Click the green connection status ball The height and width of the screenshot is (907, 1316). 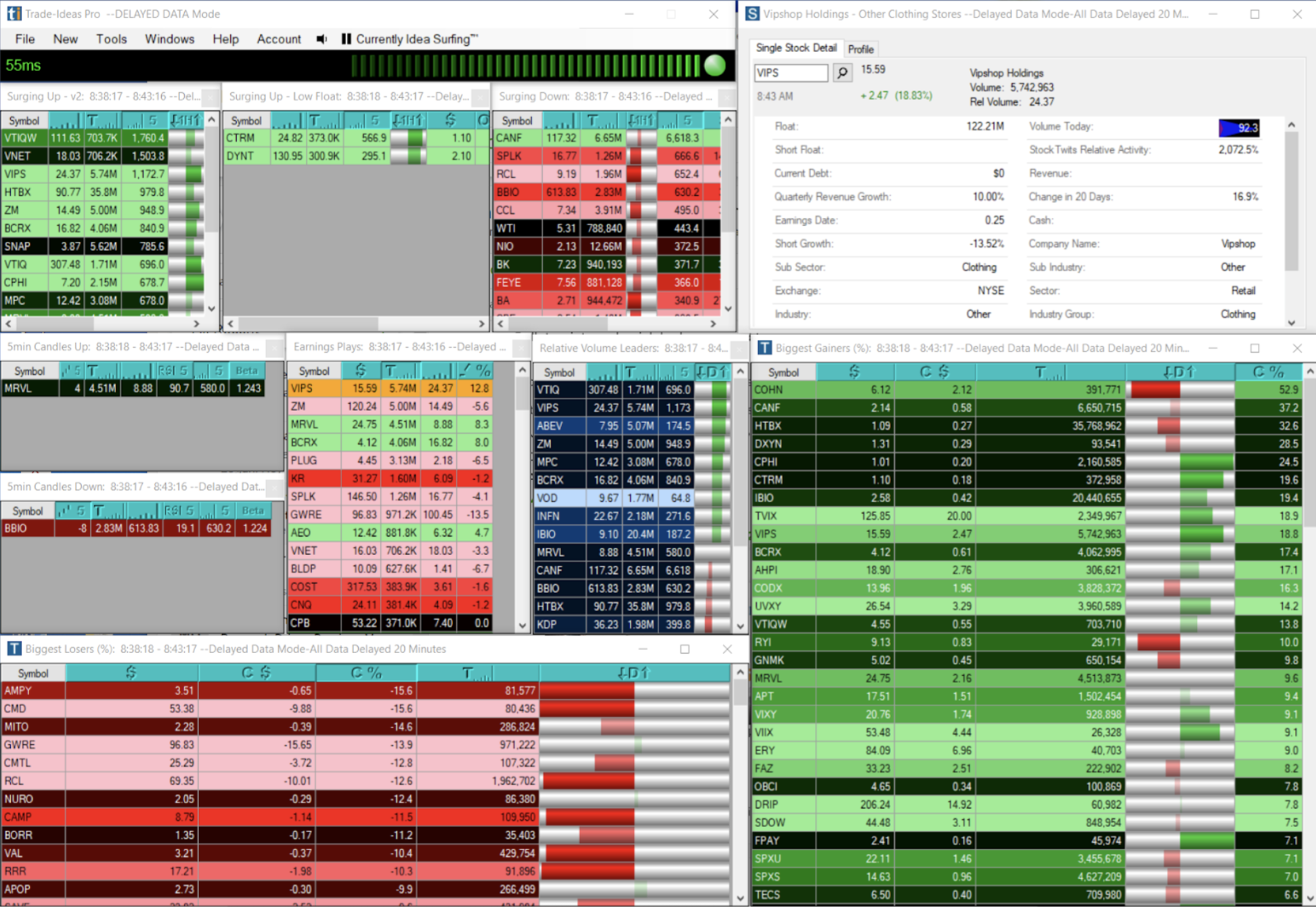[715, 66]
